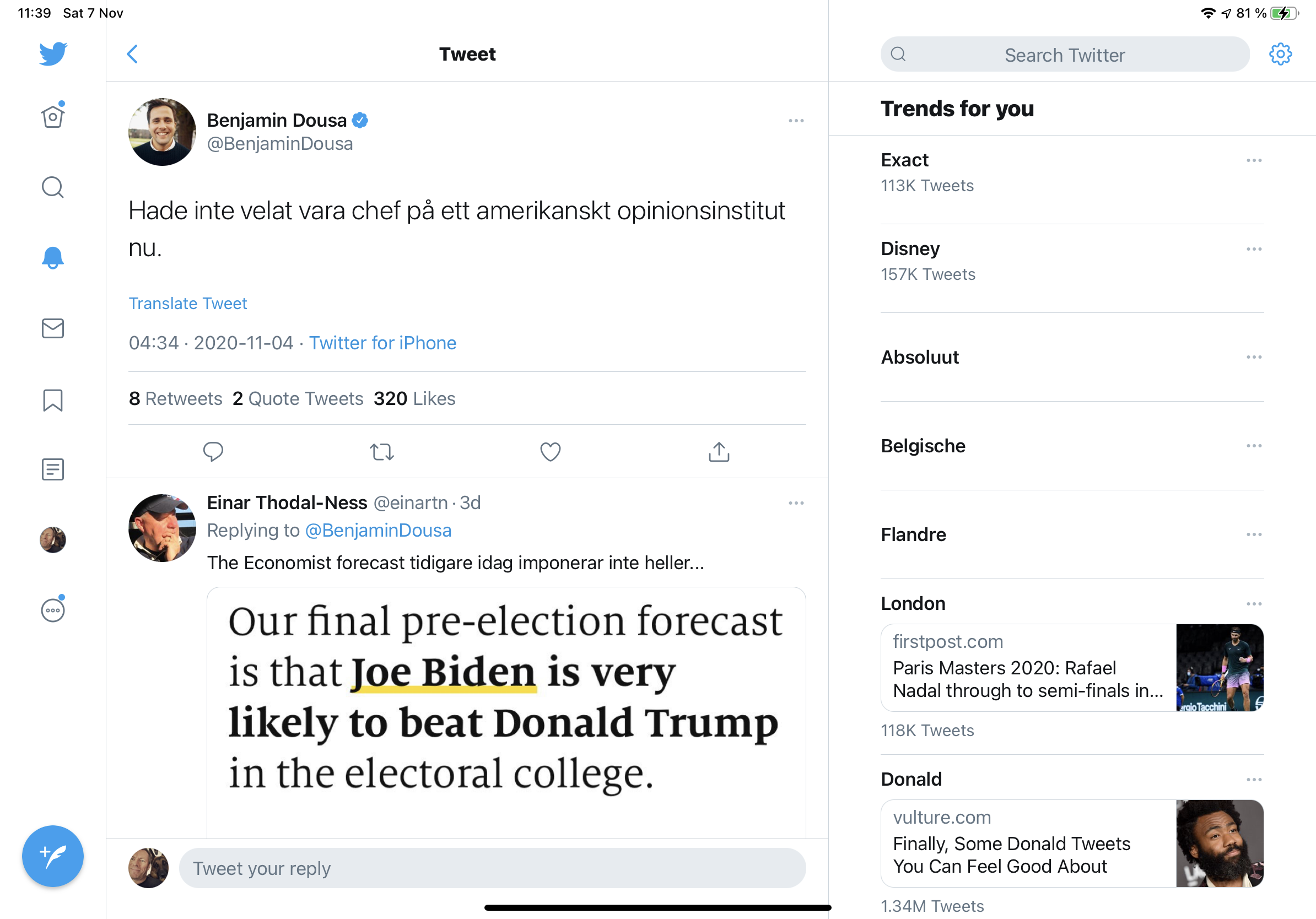Reply to tweet using comment bubble icon
This screenshot has height=919, width=1316.
point(213,452)
